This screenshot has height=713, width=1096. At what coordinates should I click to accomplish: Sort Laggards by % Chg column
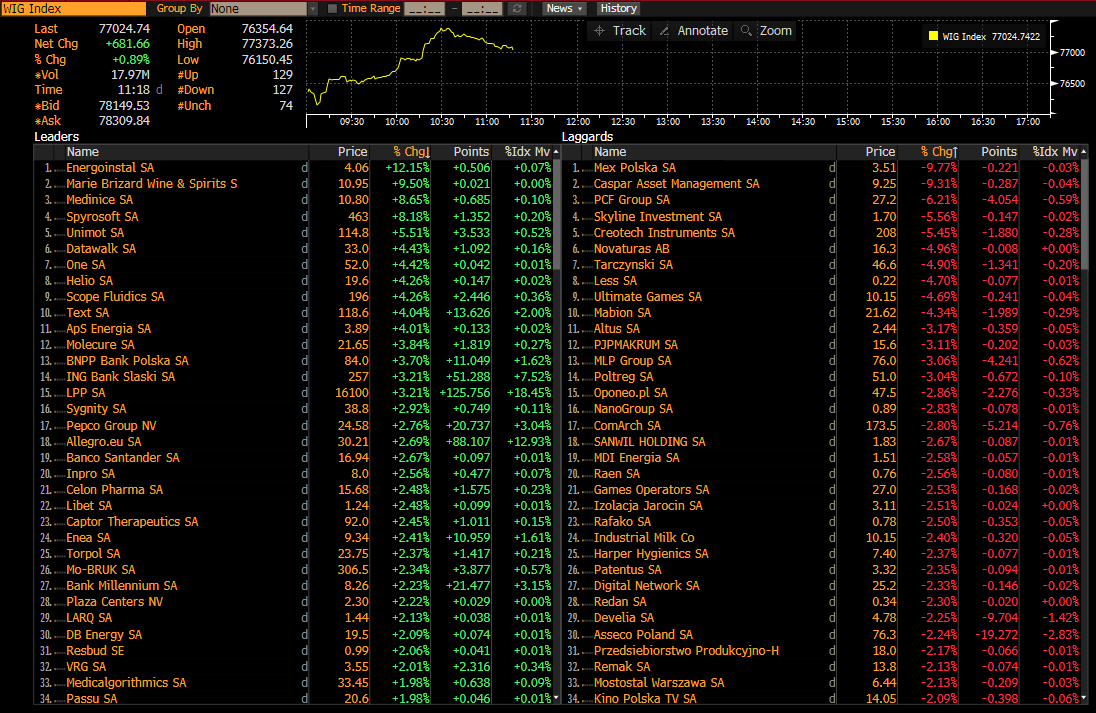pos(939,152)
